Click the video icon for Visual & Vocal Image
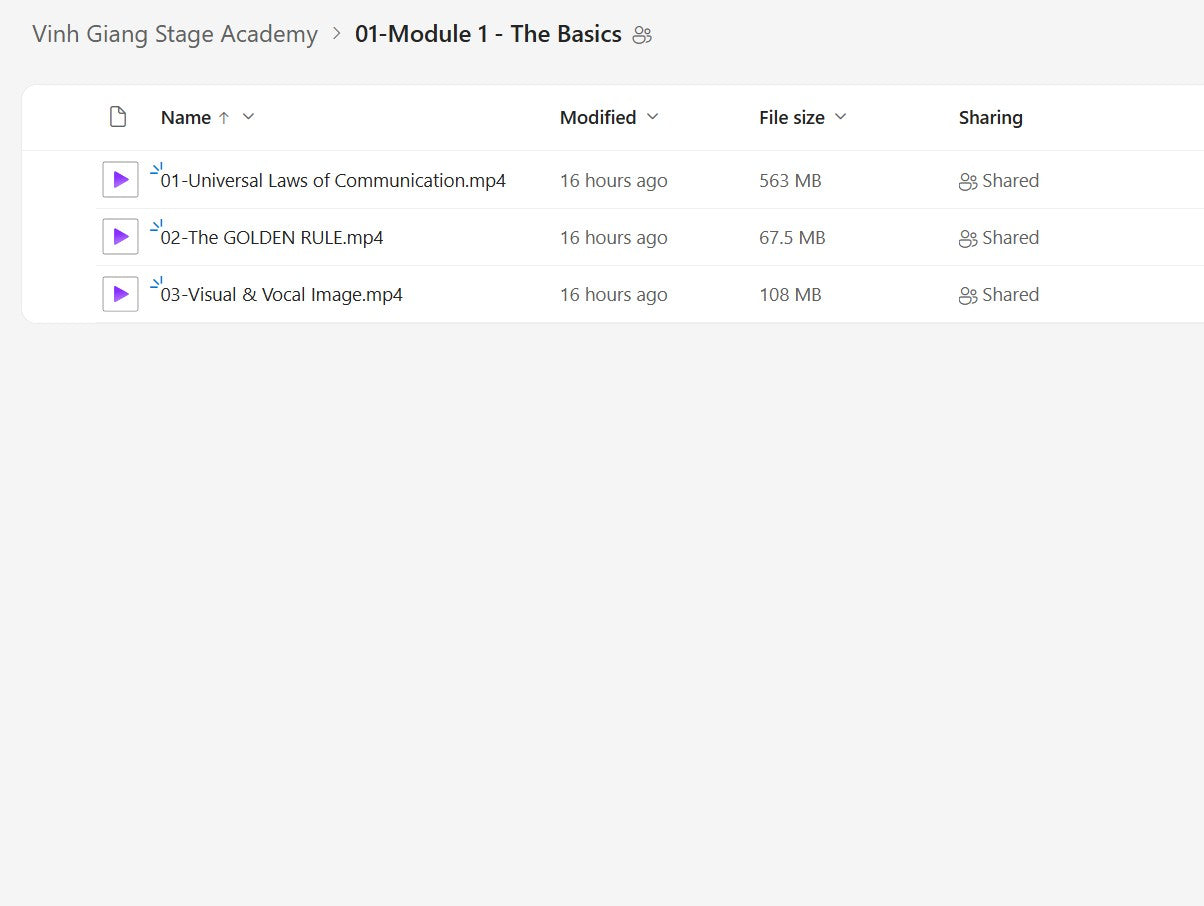Viewport: 1204px width, 906px height. 120,294
